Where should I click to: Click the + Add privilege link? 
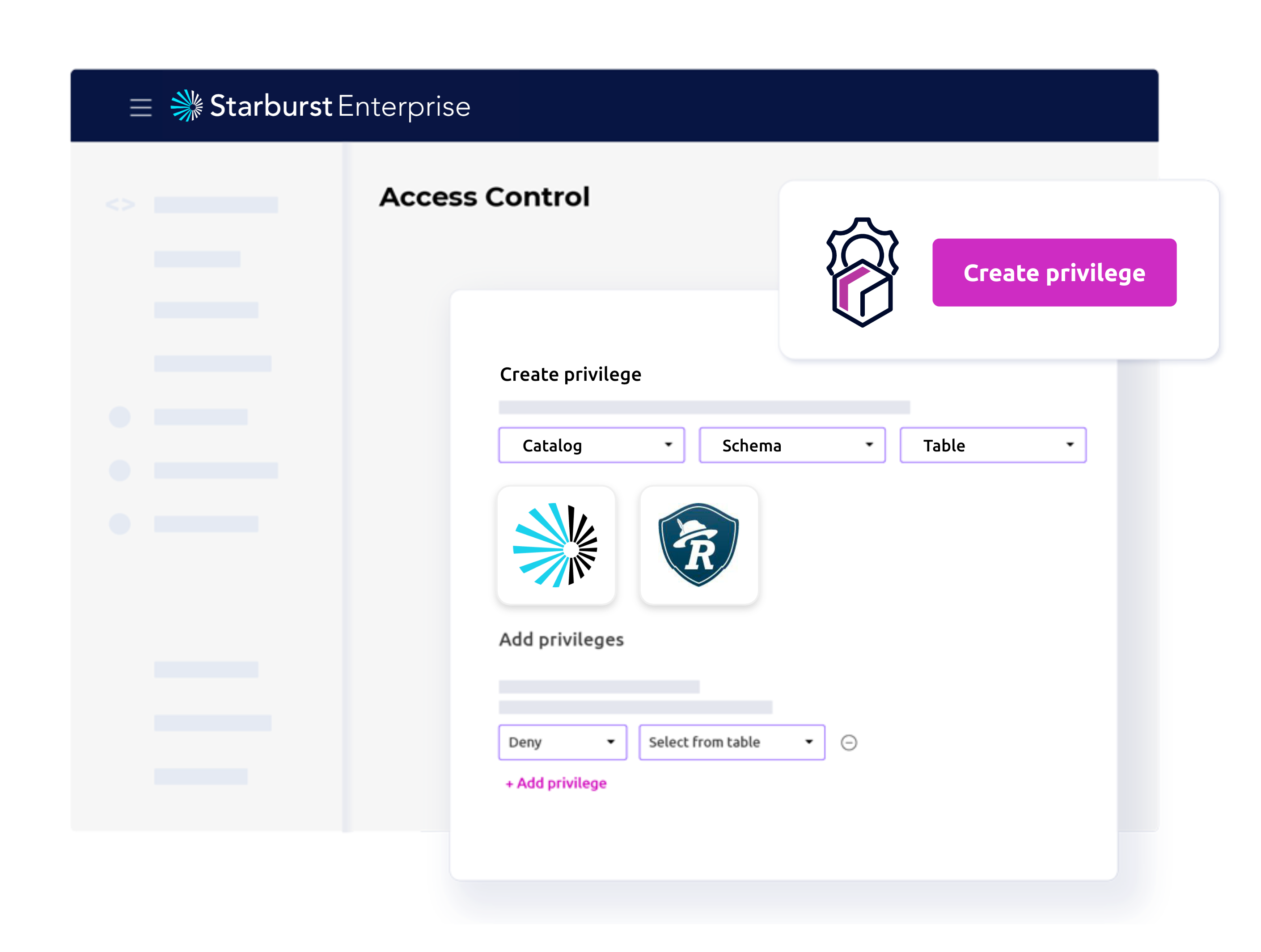pyautogui.click(x=556, y=784)
